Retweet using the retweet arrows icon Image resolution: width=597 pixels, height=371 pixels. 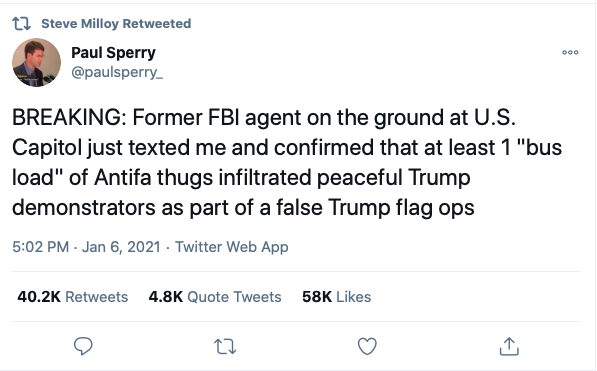point(225,347)
